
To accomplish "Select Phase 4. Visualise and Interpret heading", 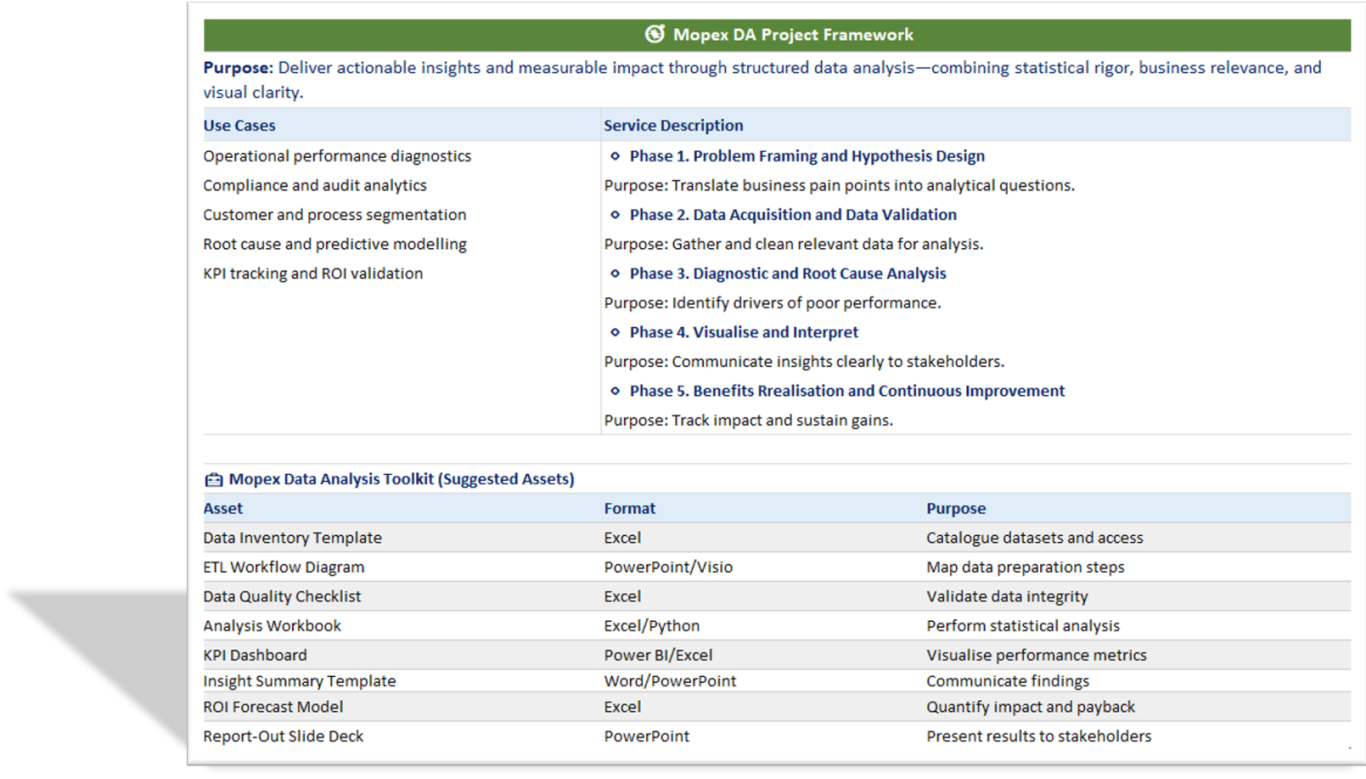I will 743,332.
